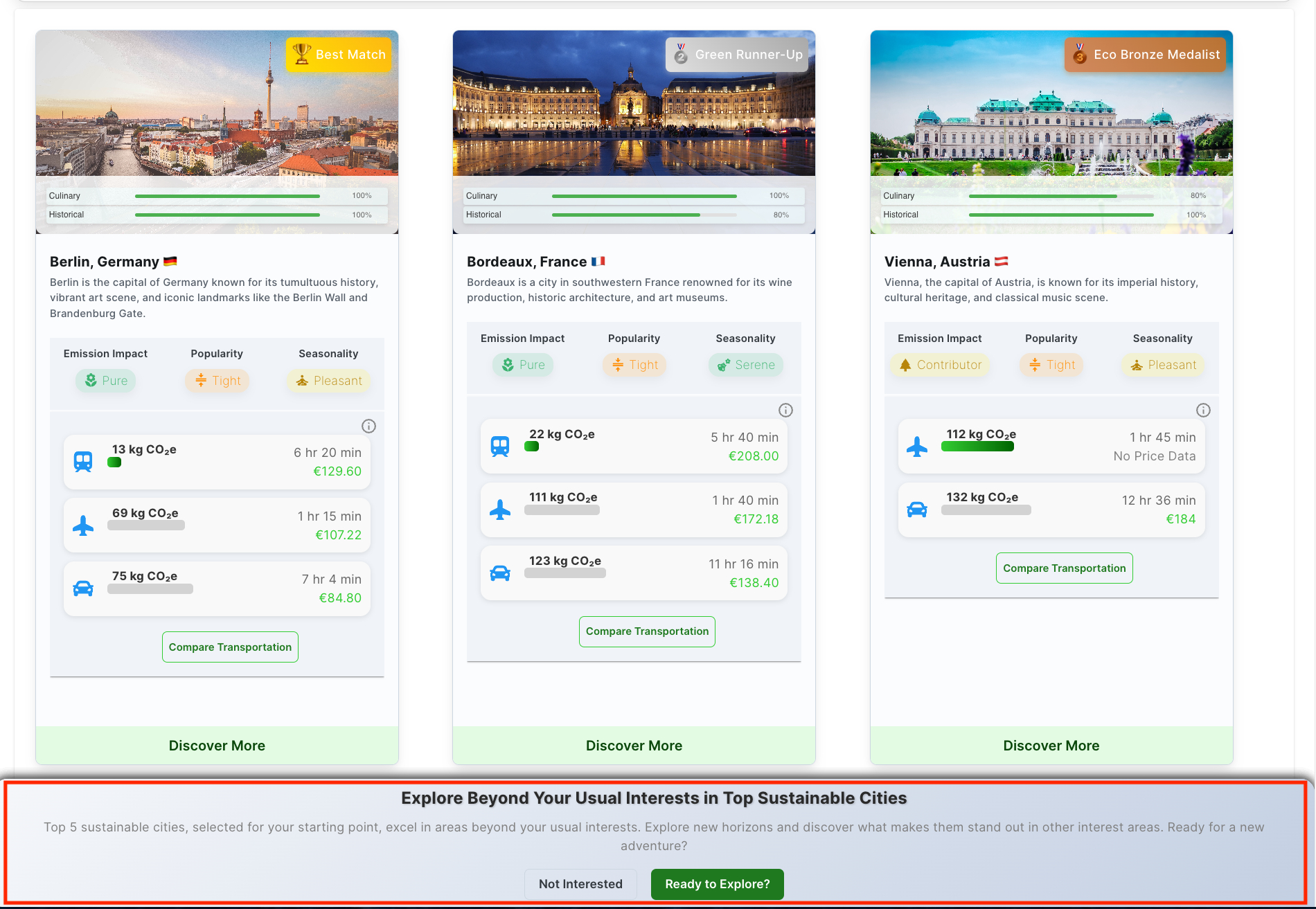Open the info icon on Vienna's transport panel

1204,411
